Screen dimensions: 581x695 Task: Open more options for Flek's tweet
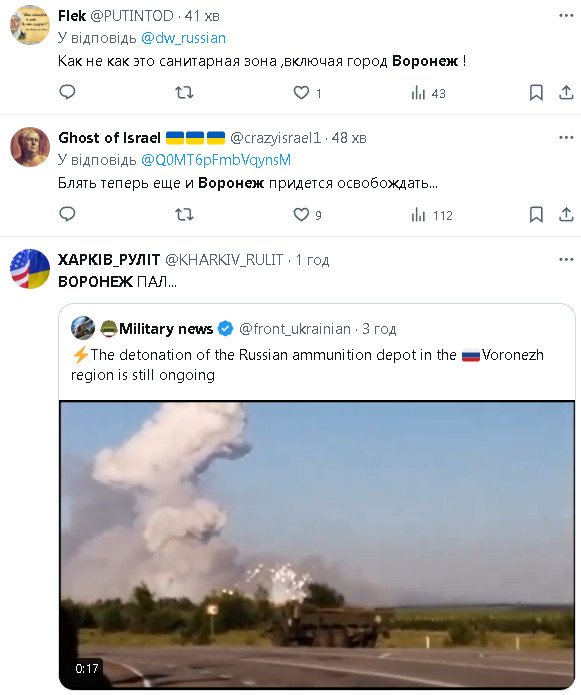(566, 16)
